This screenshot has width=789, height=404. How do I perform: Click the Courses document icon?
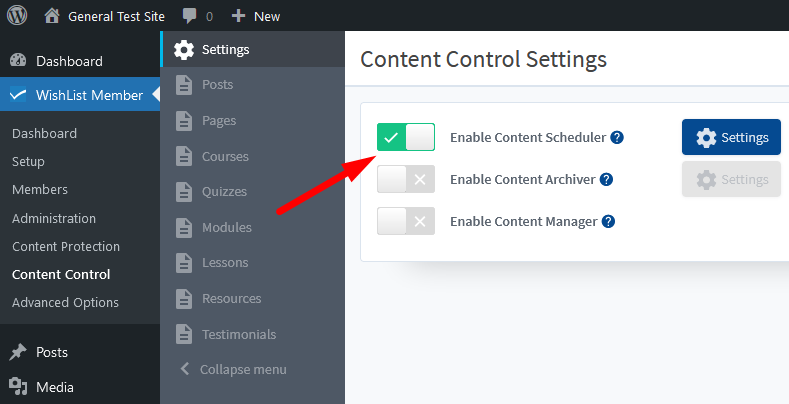click(x=184, y=156)
